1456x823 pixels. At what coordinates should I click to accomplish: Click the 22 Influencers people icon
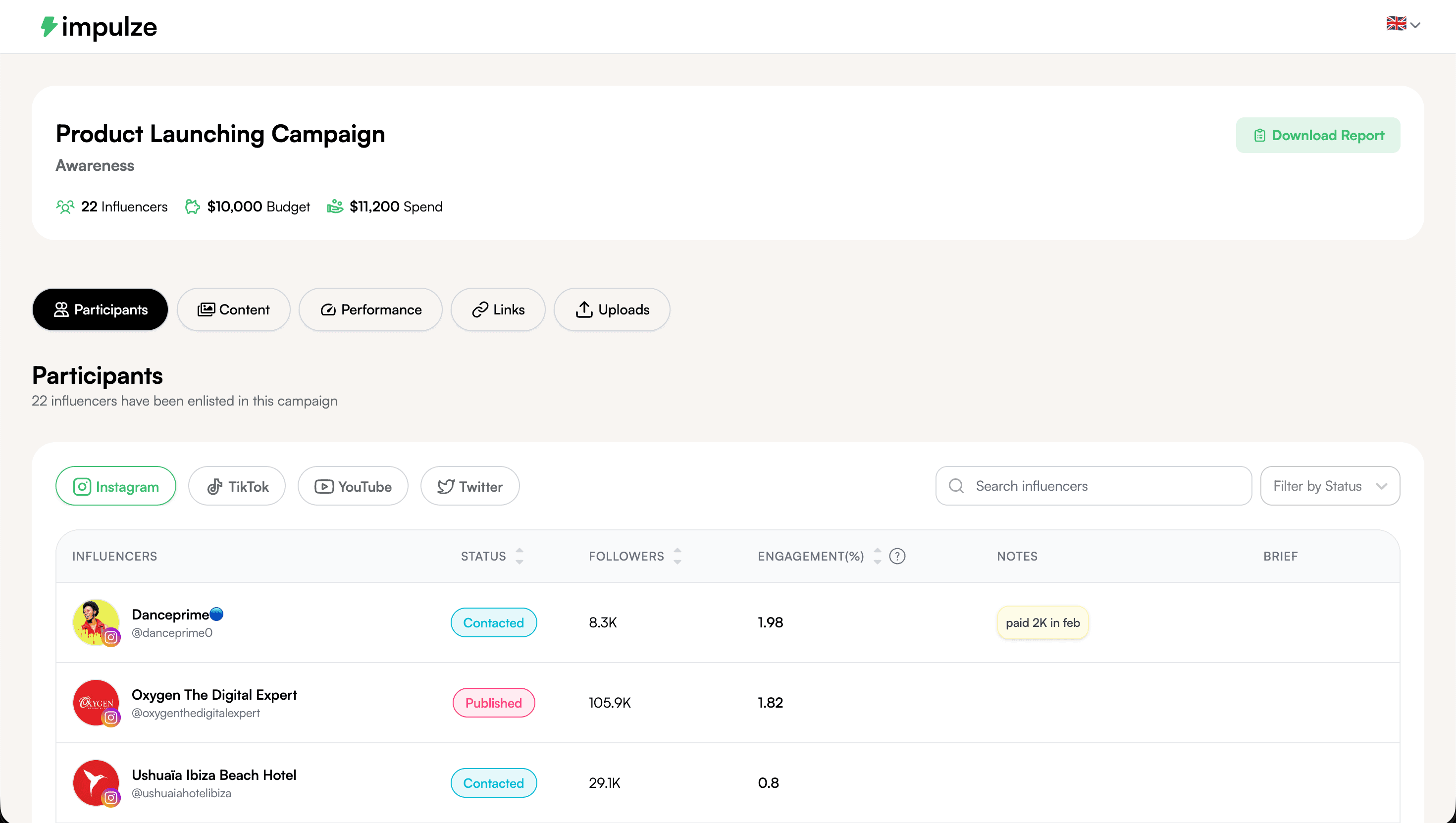[x=65, y=206]
